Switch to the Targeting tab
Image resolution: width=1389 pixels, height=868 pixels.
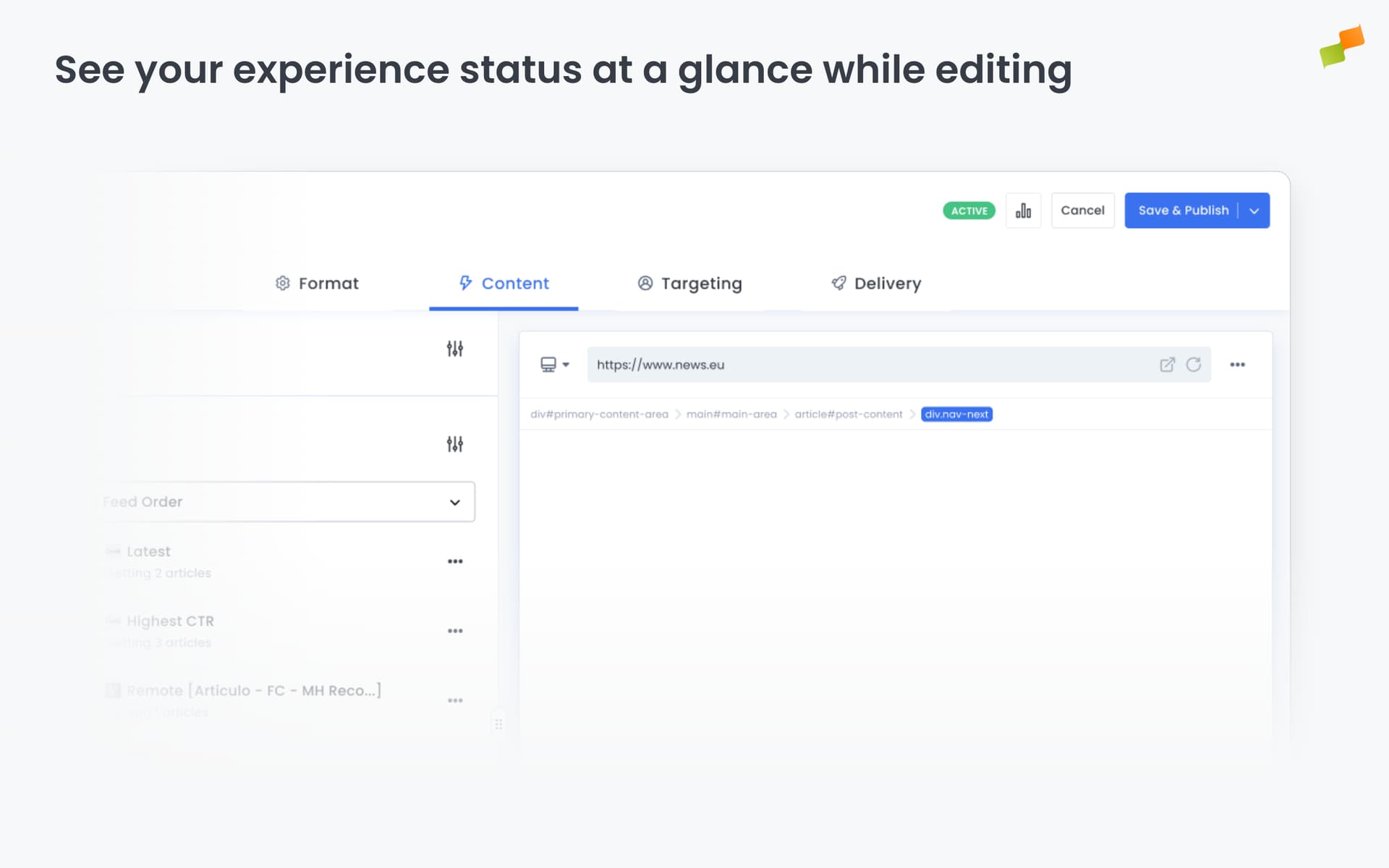tap(689, 283)
